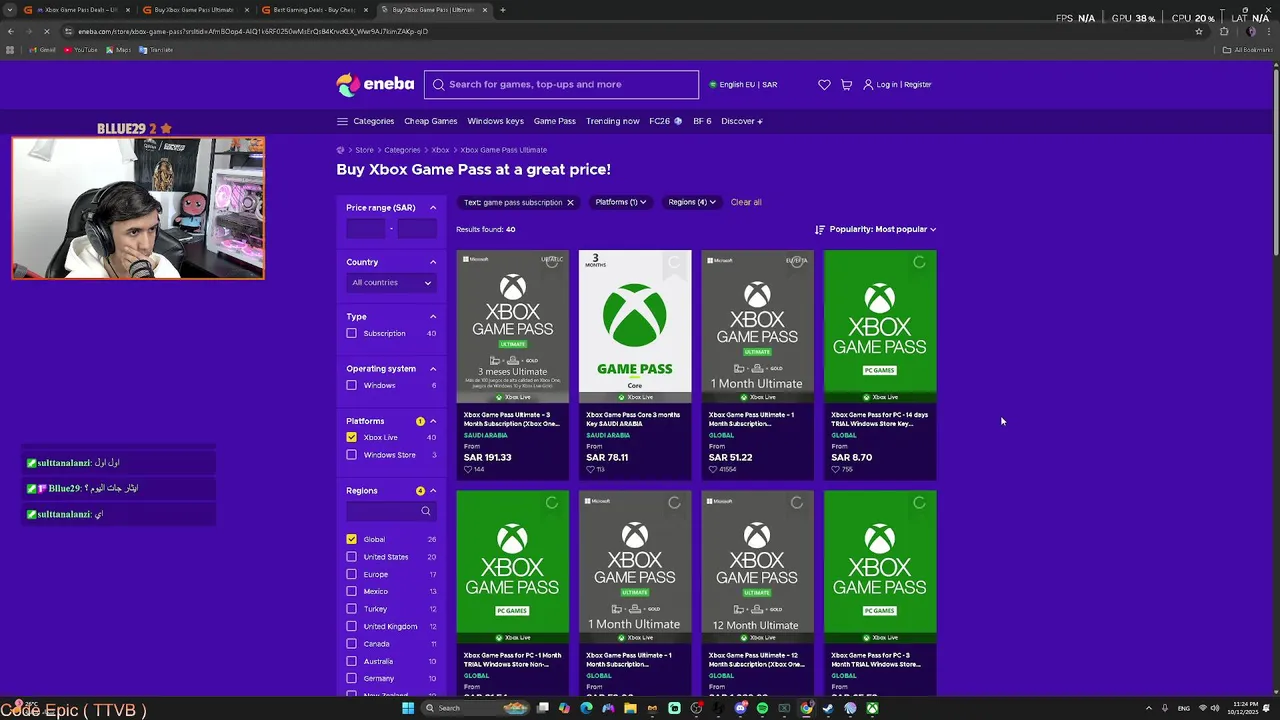Check the Europe region checkbox

[x=351, y=574]
